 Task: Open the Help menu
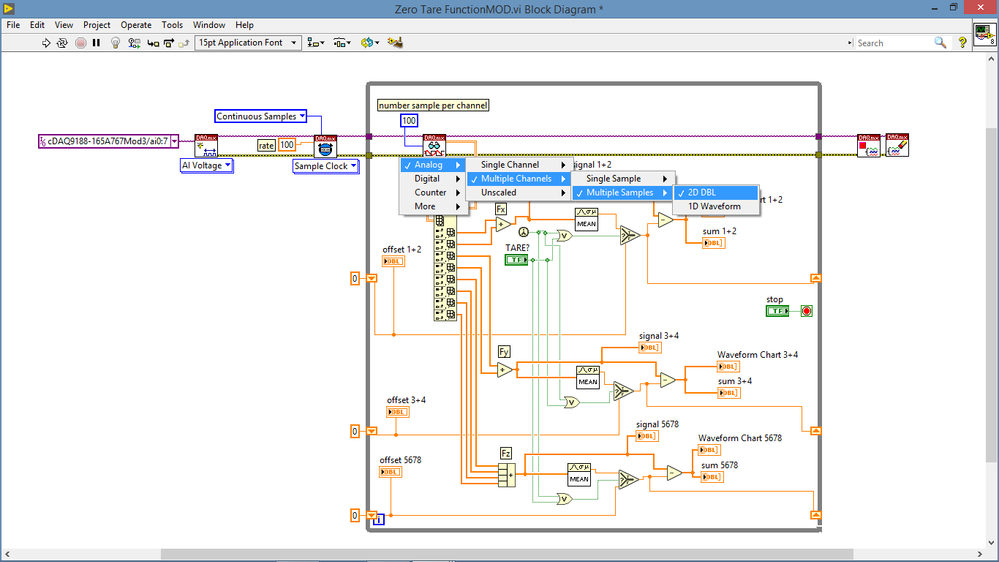(245, 25)
